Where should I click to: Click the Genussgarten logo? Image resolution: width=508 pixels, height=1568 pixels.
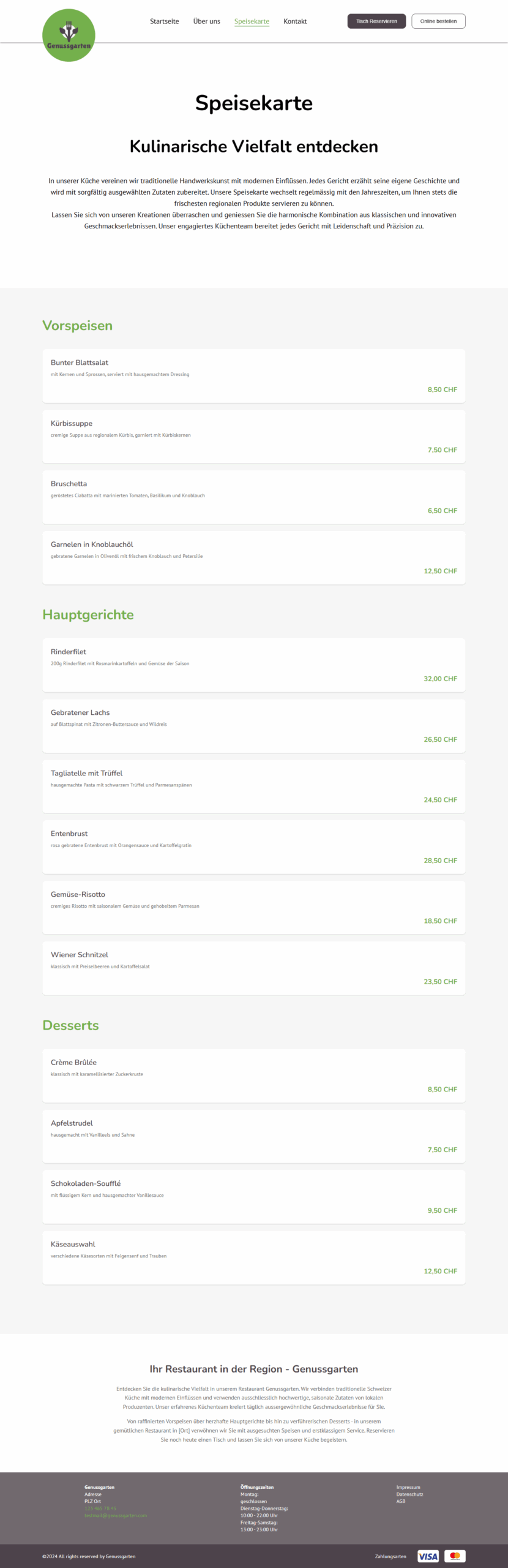(69, 36)
